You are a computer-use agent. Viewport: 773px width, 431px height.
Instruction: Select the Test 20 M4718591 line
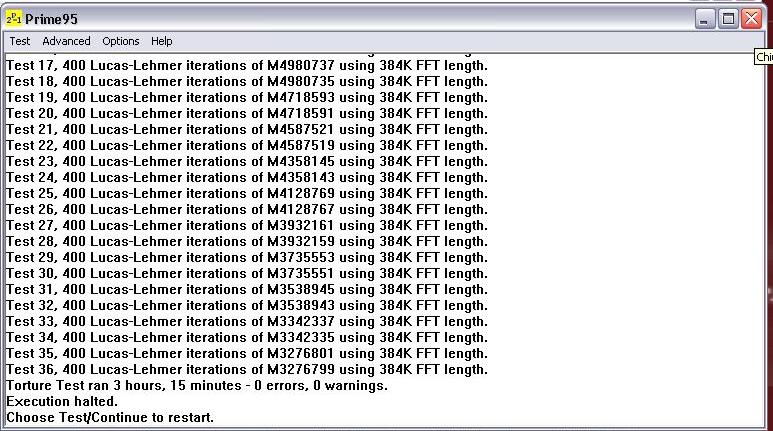tap(246, 113)
